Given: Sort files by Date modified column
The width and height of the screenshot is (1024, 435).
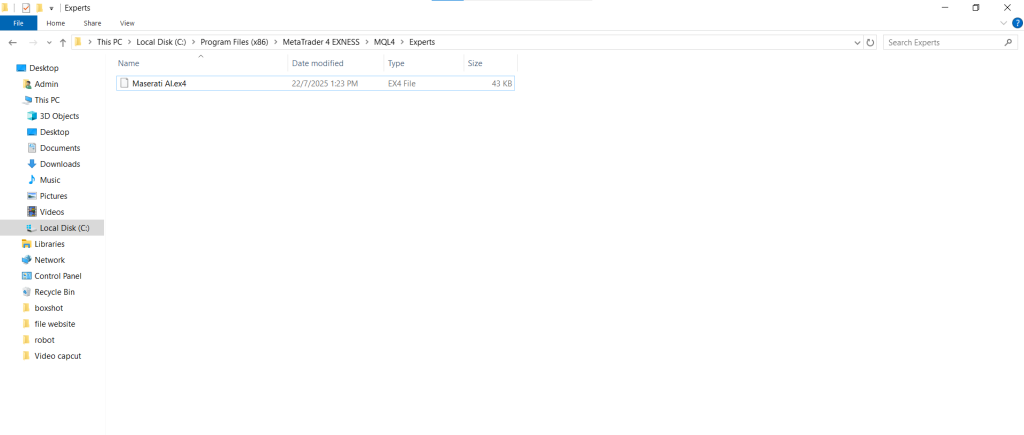Looking at the screenshot, I should coord(316,63).
